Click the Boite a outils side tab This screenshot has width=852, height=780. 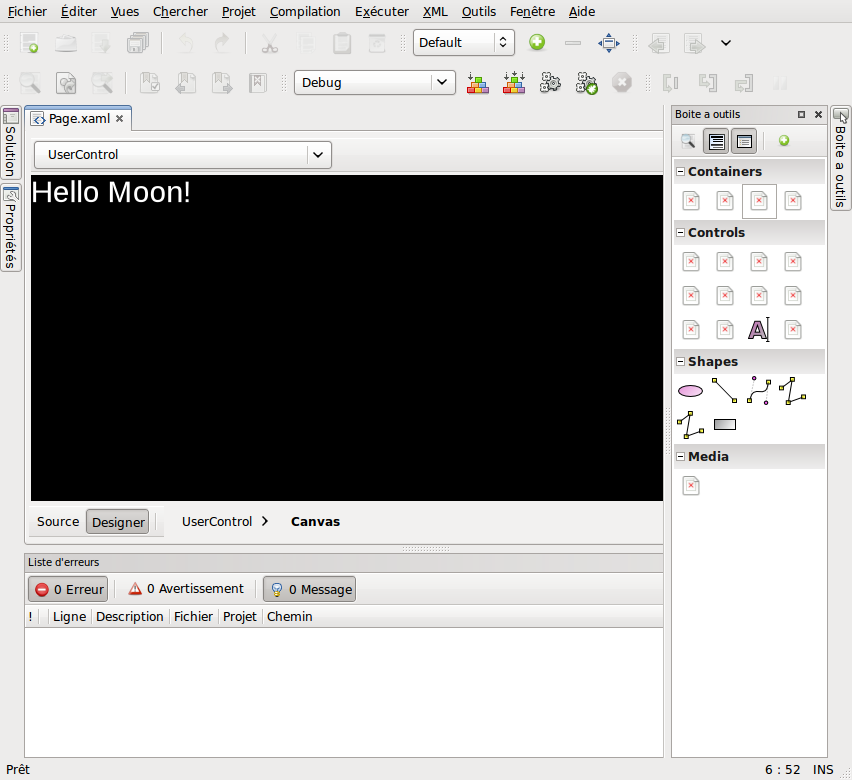coord(840,158)
